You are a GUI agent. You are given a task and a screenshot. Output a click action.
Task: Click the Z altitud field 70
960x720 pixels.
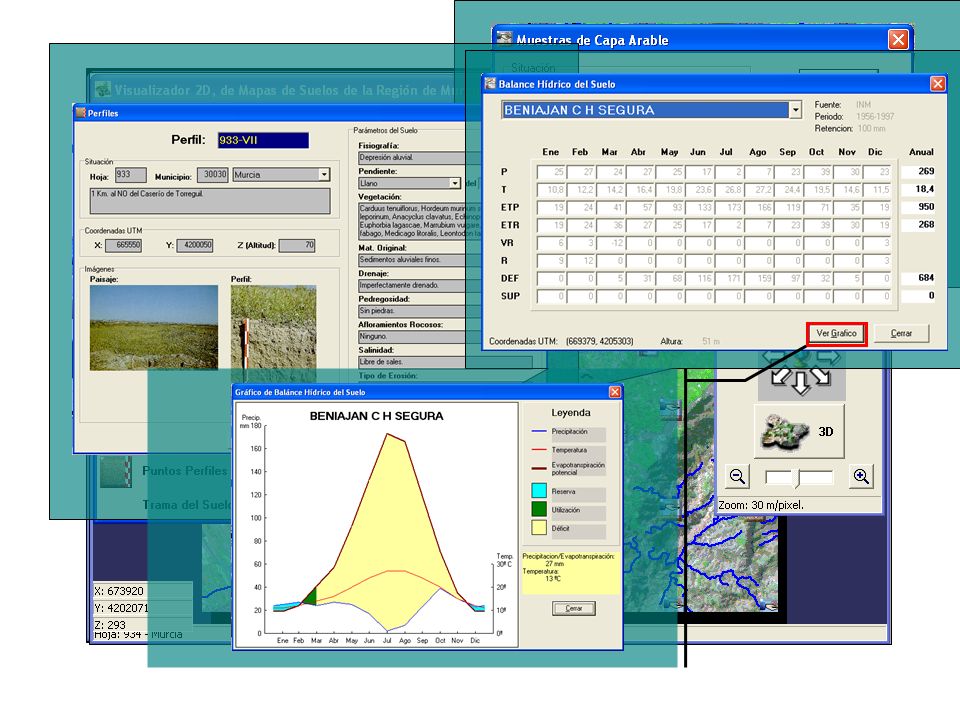coord(297,246)
